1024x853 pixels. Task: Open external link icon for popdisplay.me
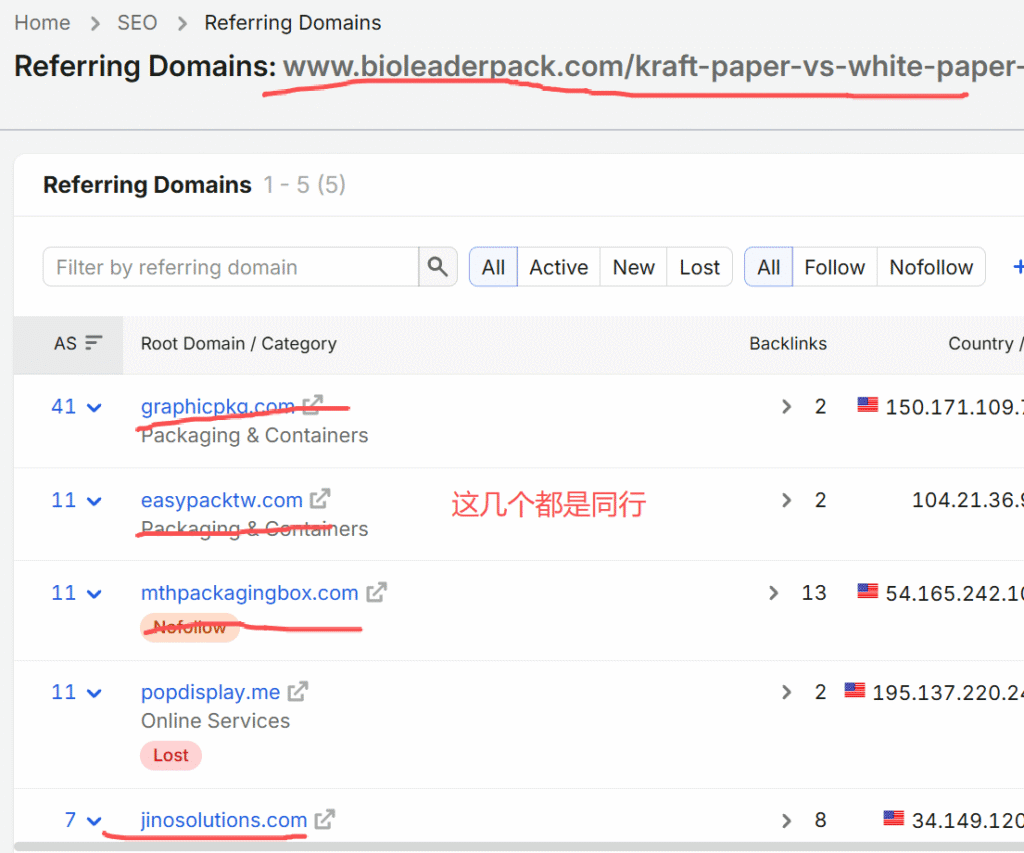(x=298, y=692)
